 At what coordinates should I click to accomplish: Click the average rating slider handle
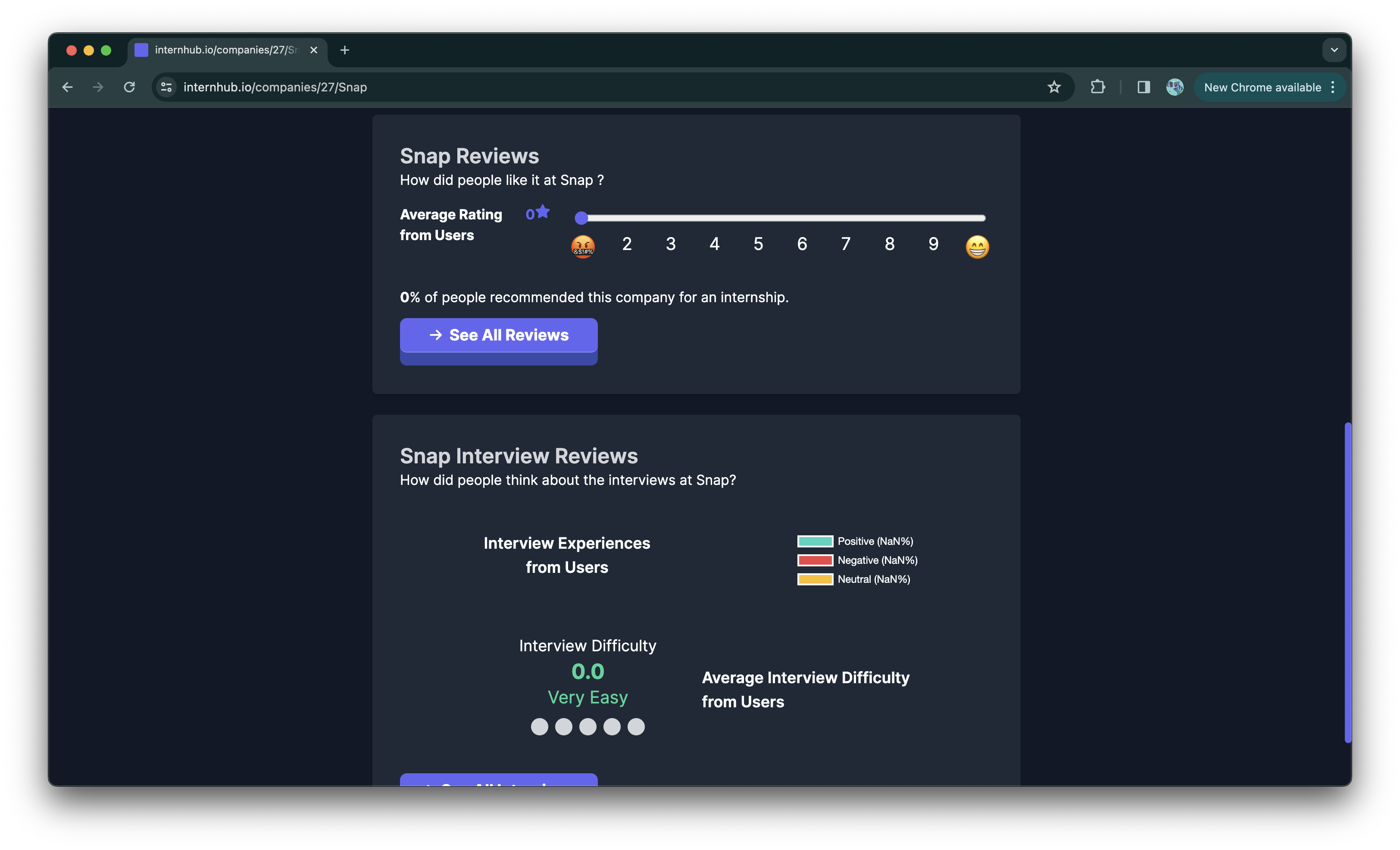(581, 218)
